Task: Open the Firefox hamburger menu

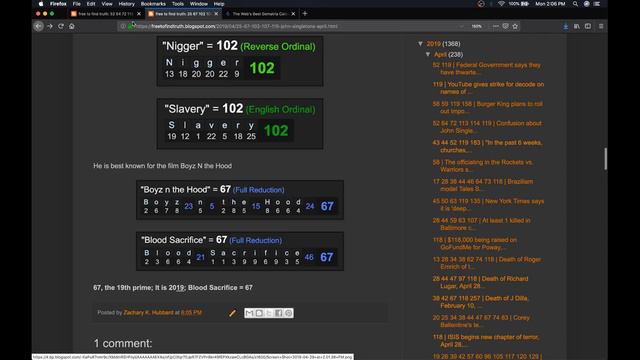Action: point(601,26)
